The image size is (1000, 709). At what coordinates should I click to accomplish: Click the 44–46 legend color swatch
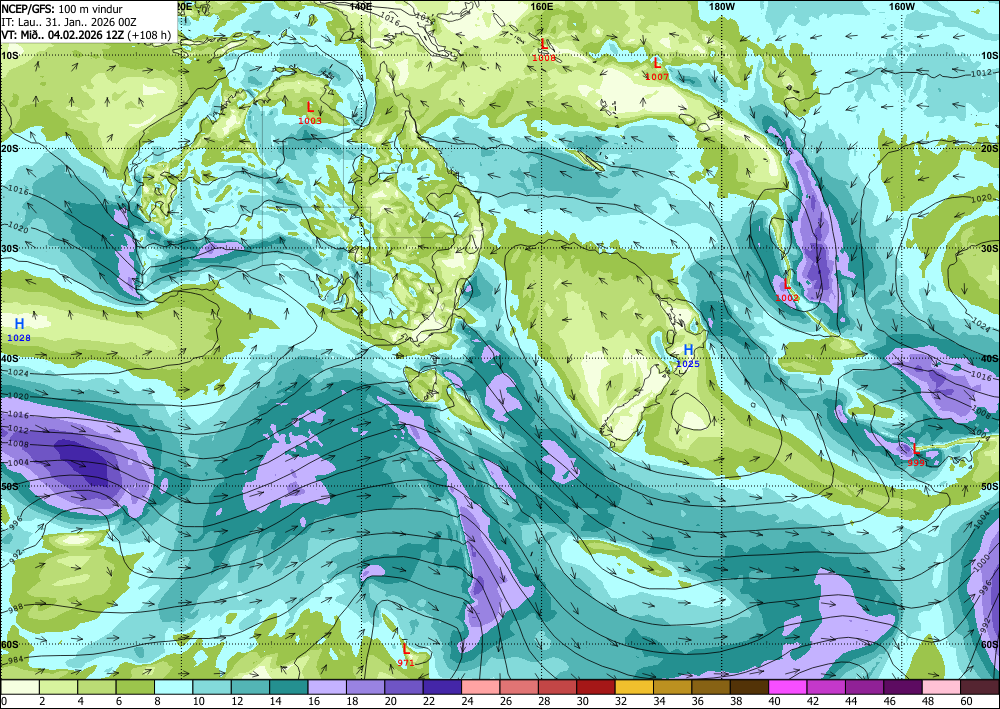[864, 687]
